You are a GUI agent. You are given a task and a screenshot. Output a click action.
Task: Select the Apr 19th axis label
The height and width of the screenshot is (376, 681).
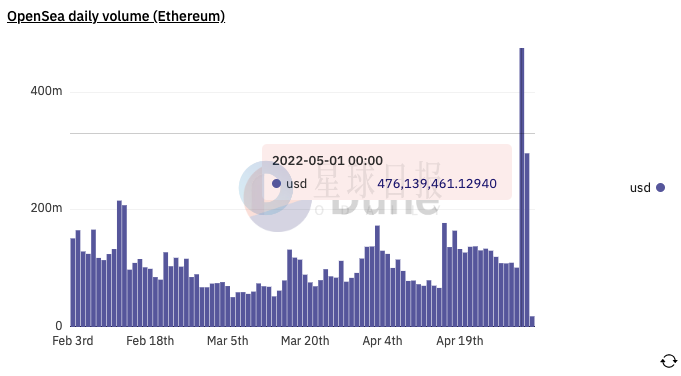460,341
